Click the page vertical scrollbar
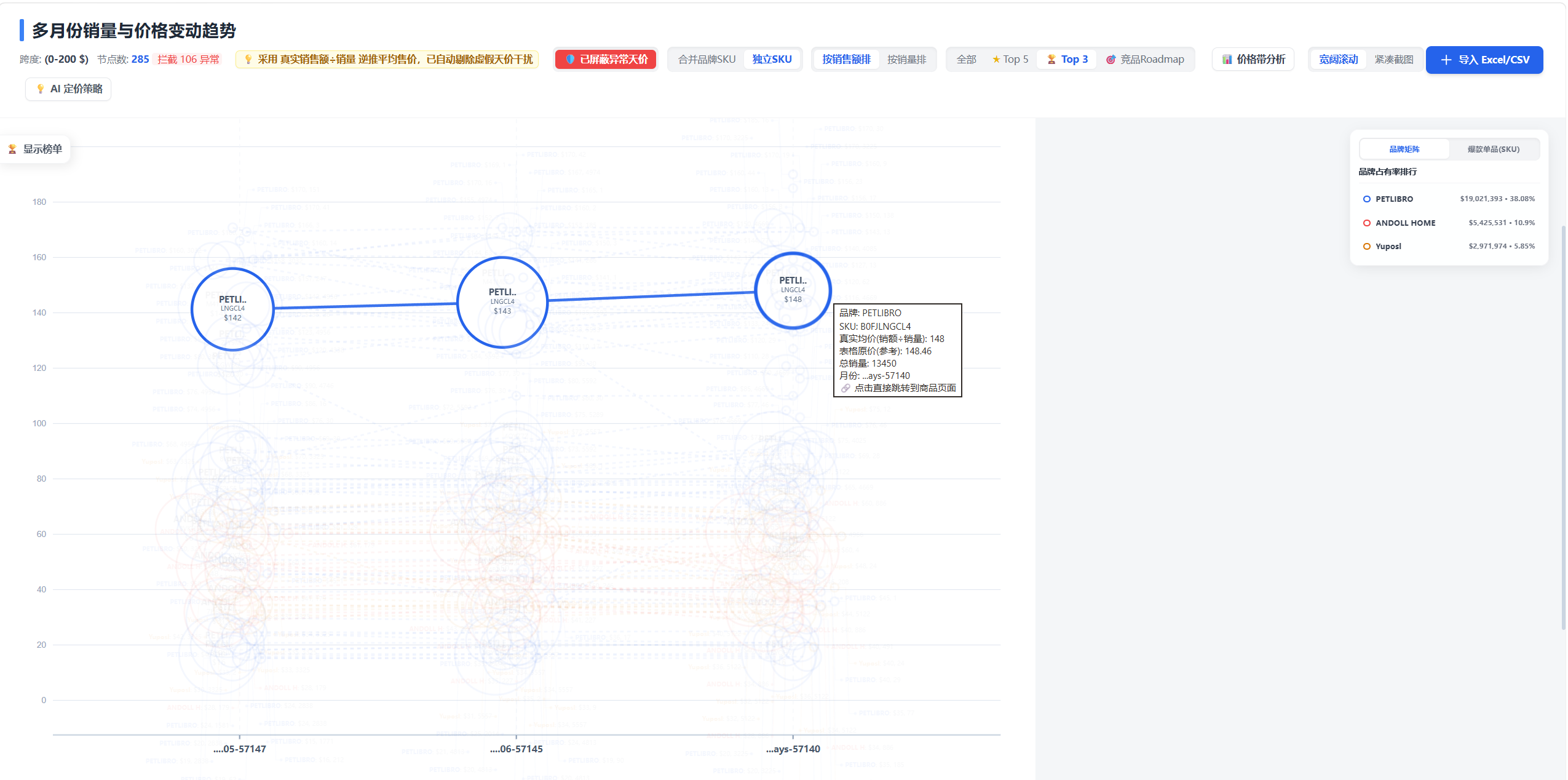The image size is (1568, 780). 1563,428
